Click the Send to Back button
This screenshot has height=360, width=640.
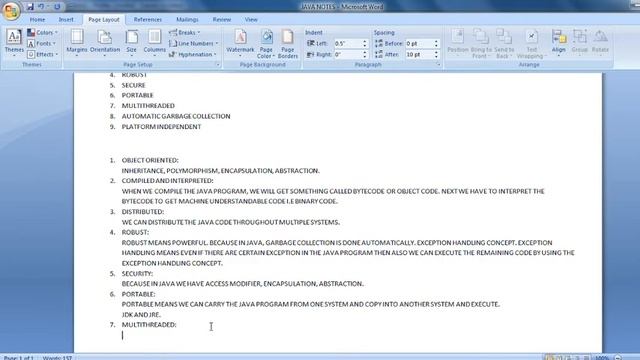click(504, 43)
